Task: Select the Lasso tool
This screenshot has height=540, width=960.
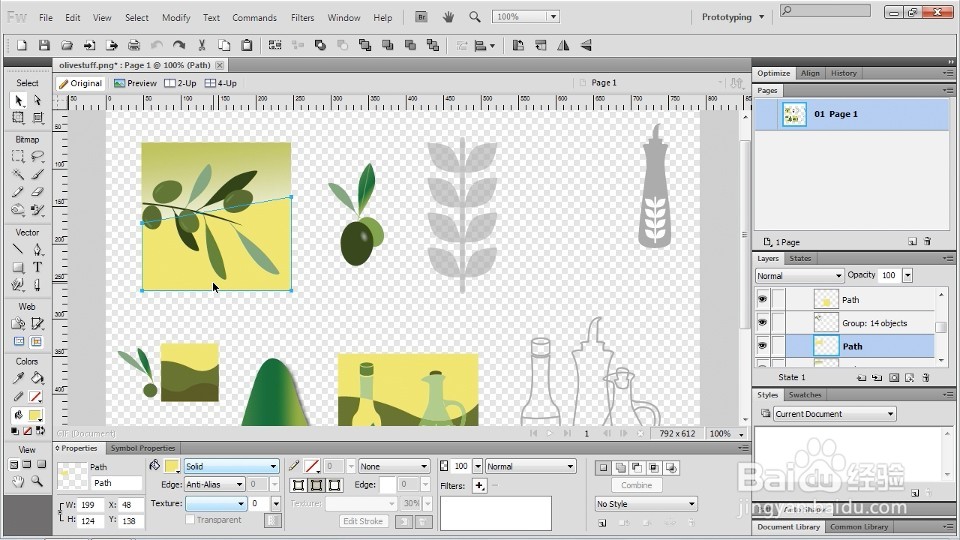Action: 37,156
